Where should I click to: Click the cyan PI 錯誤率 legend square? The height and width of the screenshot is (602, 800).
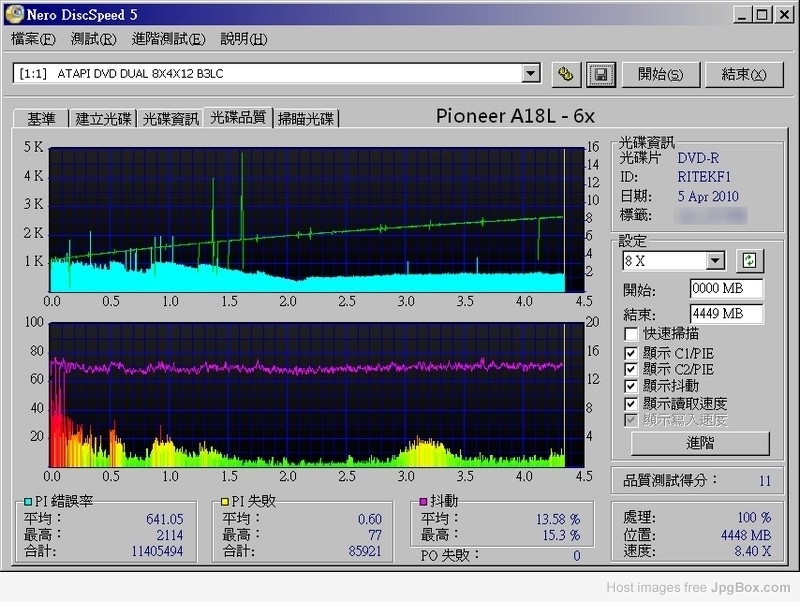pyautogui.click(x=29, y=500)
